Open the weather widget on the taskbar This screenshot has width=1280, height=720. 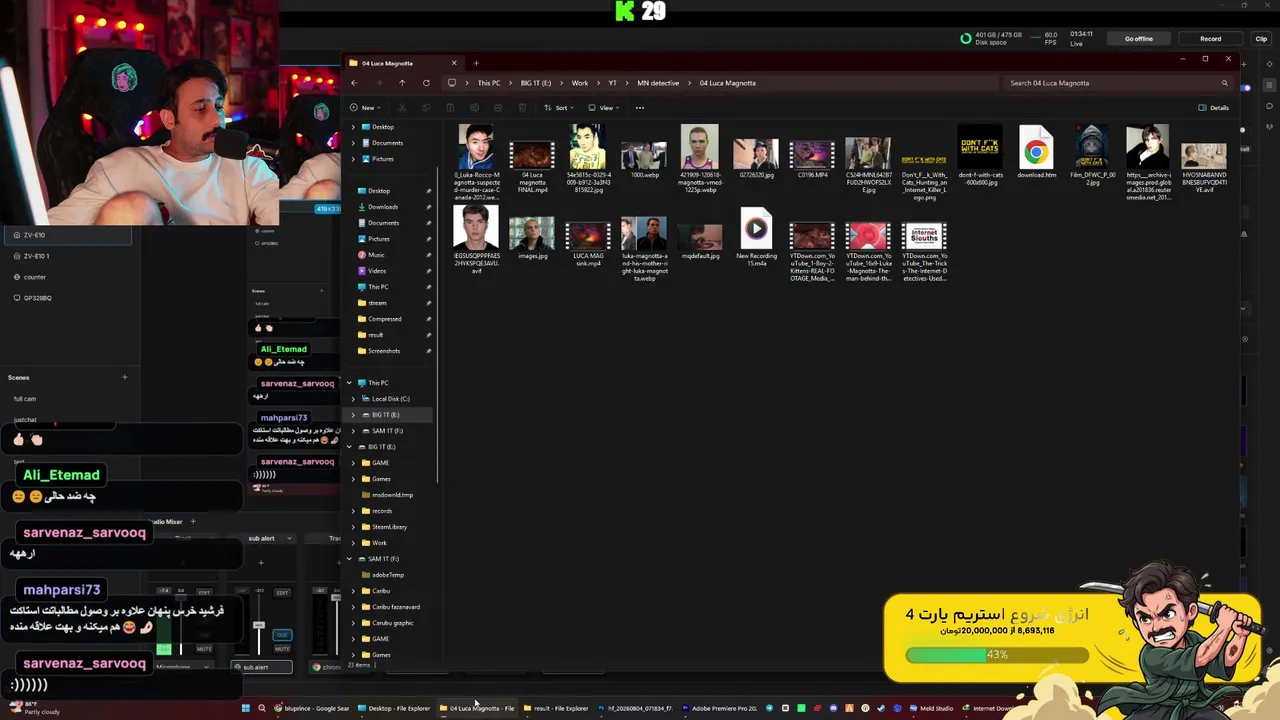pyautogui.click(x=36, y=708)
